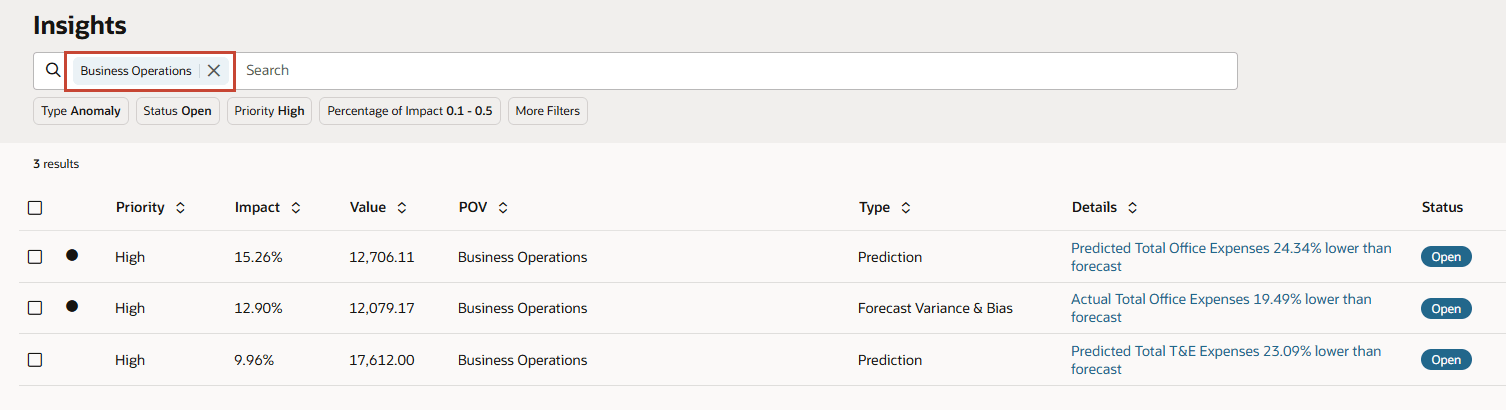This screenshot has height=410, width=1506.
Task: Open Percentage of Impact filter
Action: 410,111
